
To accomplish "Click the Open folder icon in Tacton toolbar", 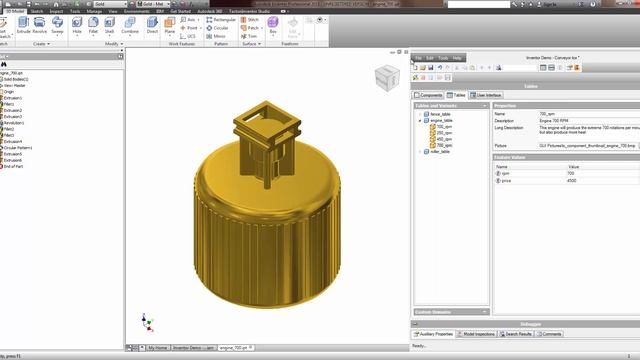I will (423, 68).
